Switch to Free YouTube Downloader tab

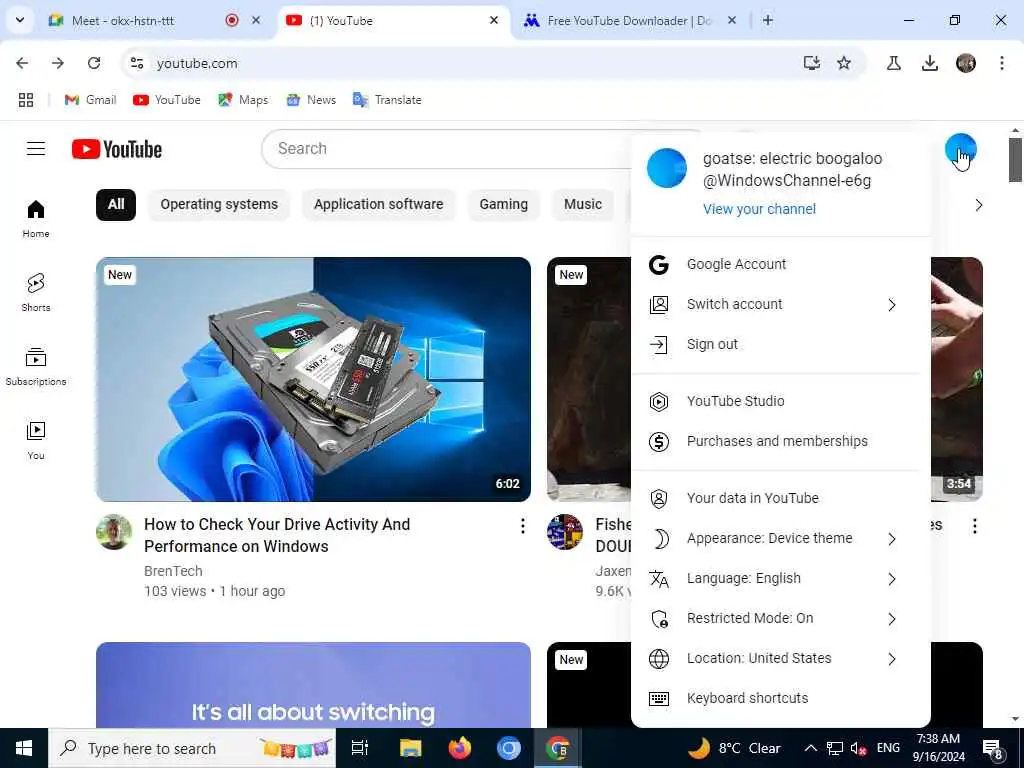(630, 21)
